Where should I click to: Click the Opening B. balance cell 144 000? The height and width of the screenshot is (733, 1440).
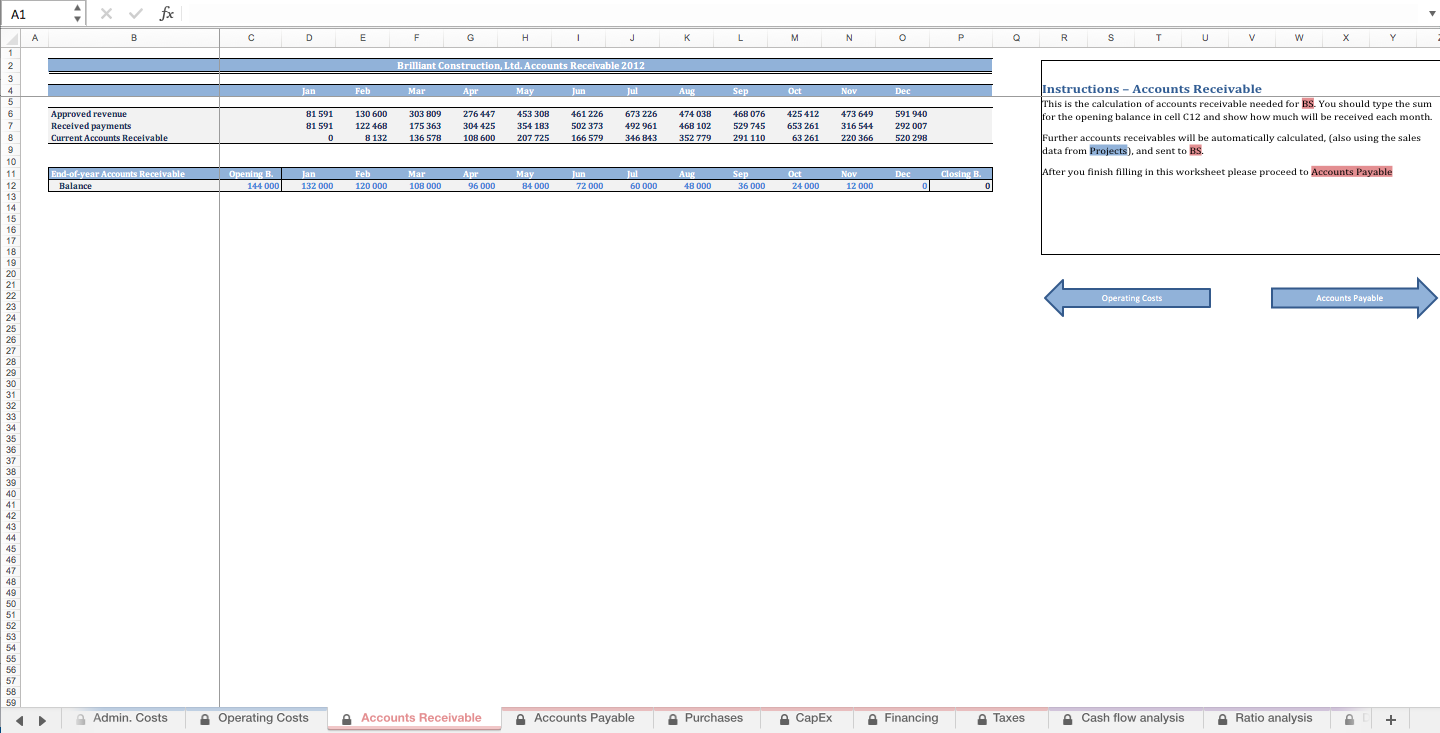[250, 186]
